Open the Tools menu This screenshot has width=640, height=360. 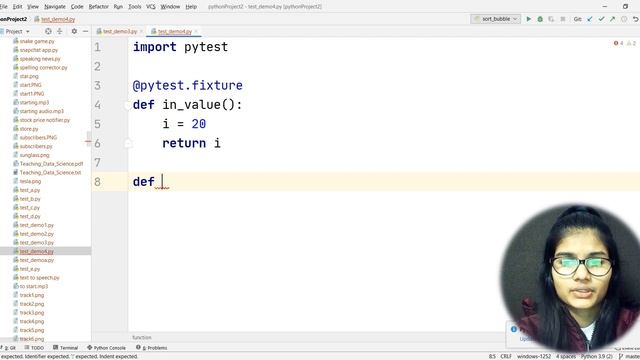pyautogui.click(x=134, y=7)
